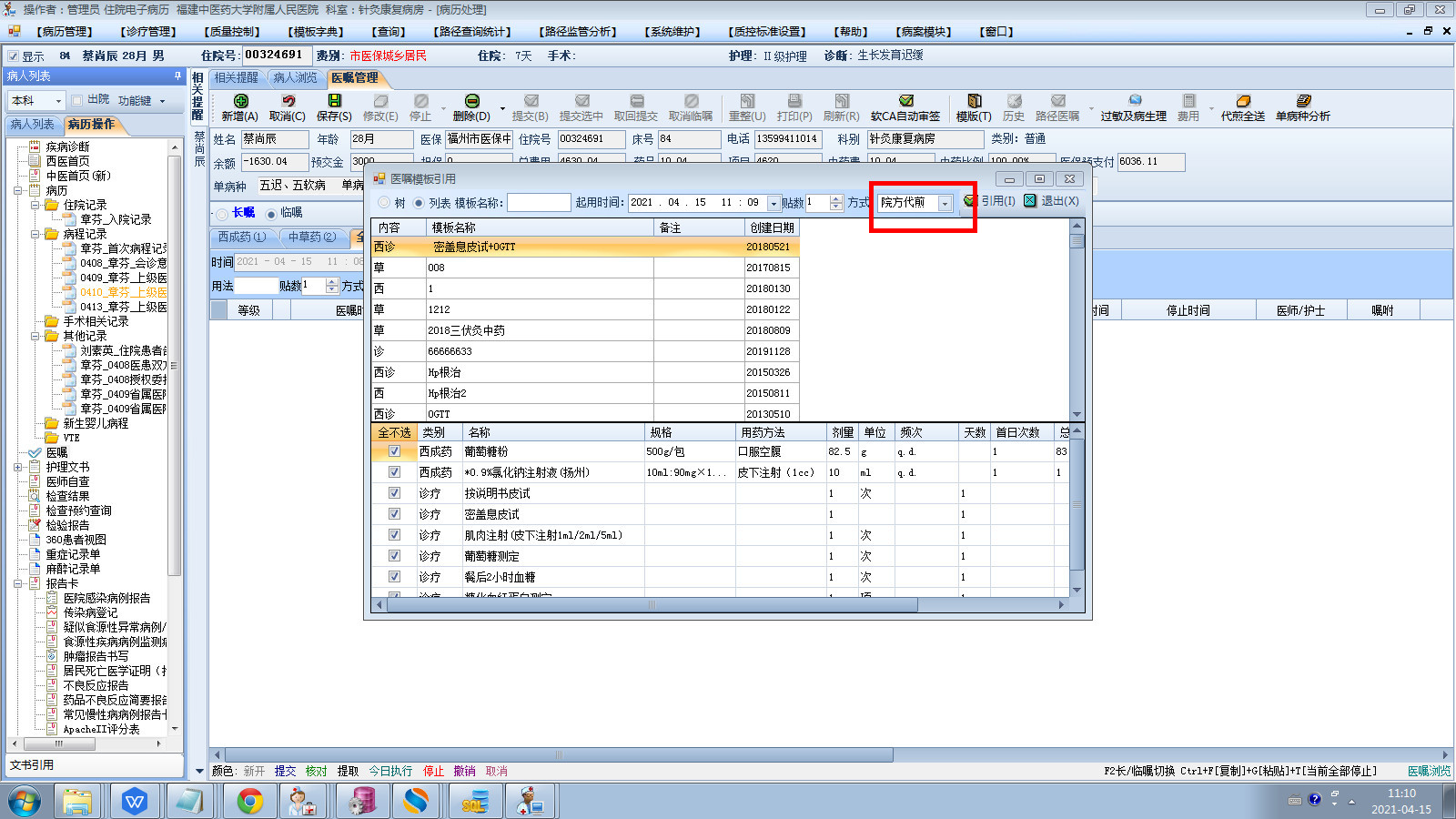
Task: Open the 质量控制 menu
Action: tap(232, 32)
